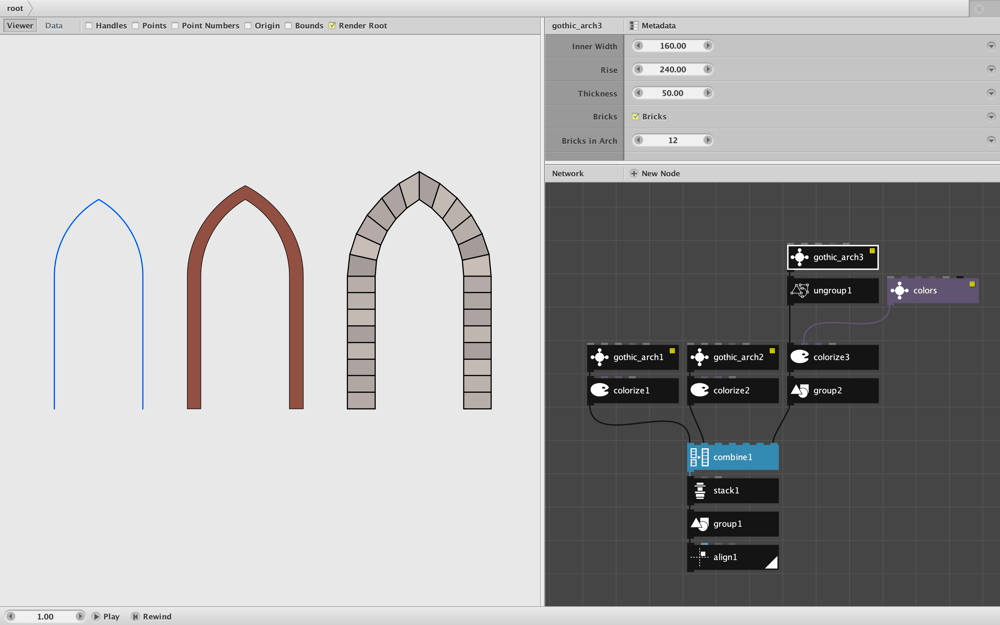Click the colorize2 palette icon
The height and width of the screenshot is (625, 1000).
tap(700, 390)
